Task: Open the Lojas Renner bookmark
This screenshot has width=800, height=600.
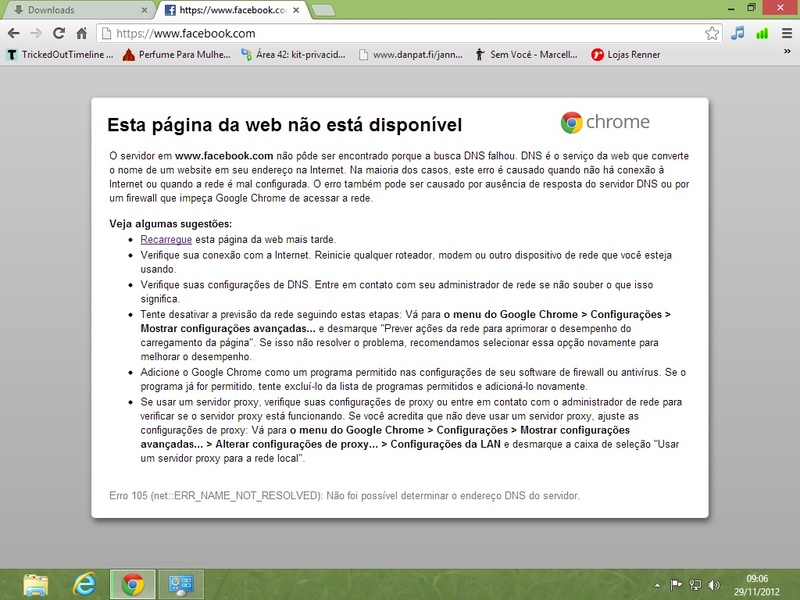Action: pos(626,55)
